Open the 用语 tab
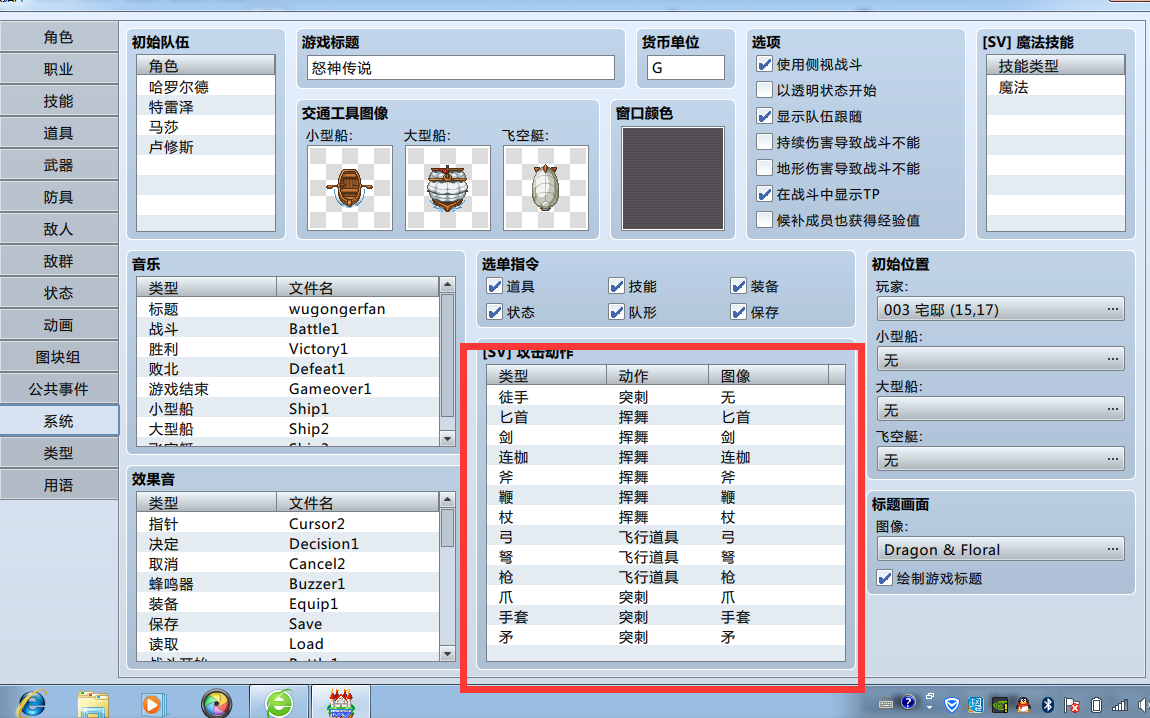1150x718 pixels. click(x=59, y=485)
